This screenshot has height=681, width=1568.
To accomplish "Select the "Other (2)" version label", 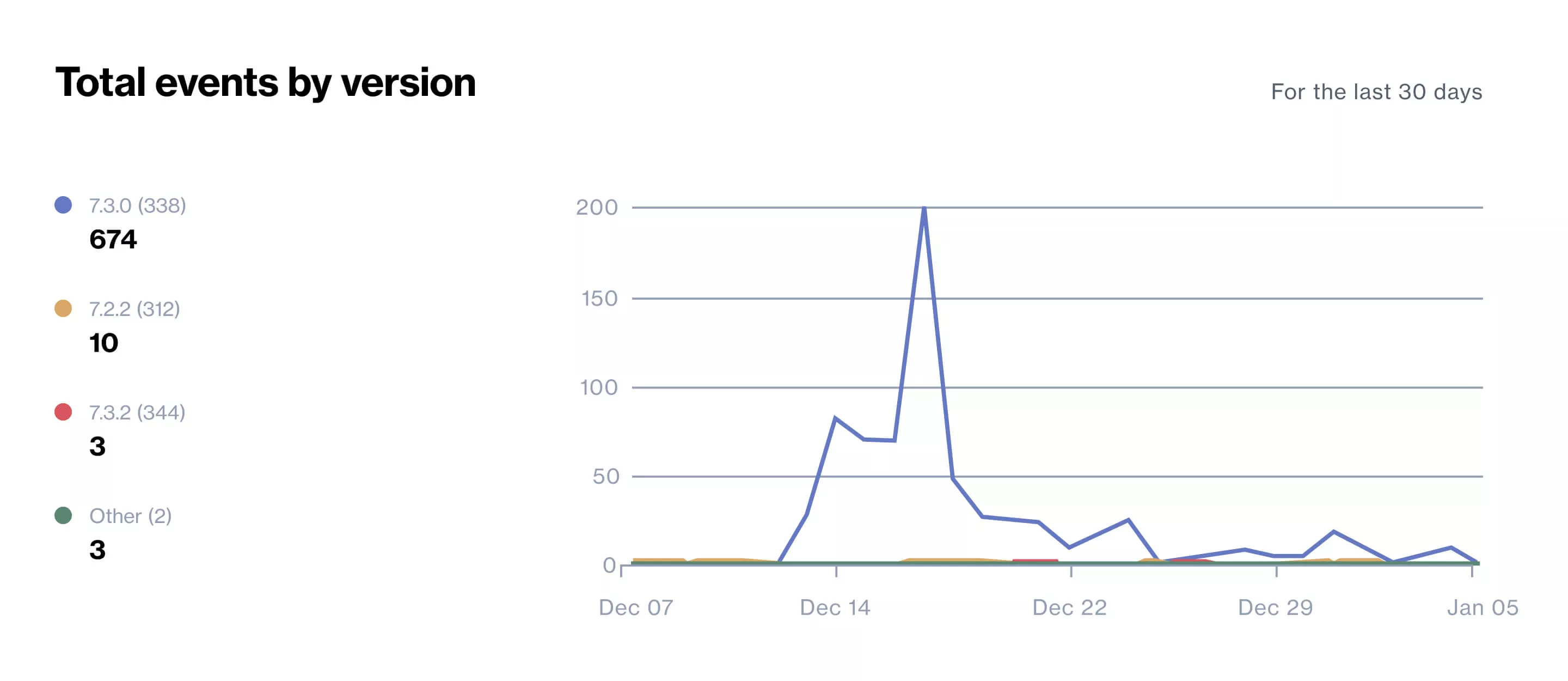I will (x=130, y=516).
